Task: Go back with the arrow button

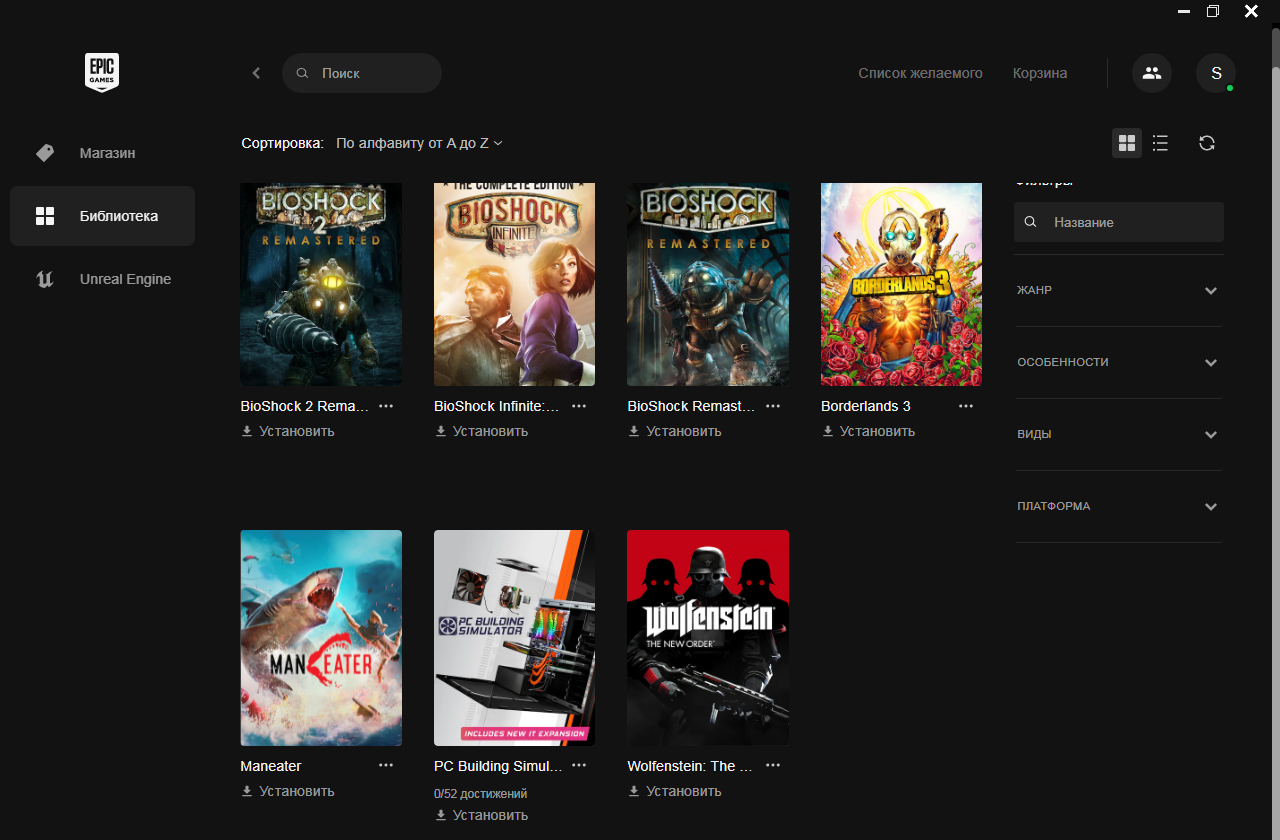Action: click(x=256, y=73)
